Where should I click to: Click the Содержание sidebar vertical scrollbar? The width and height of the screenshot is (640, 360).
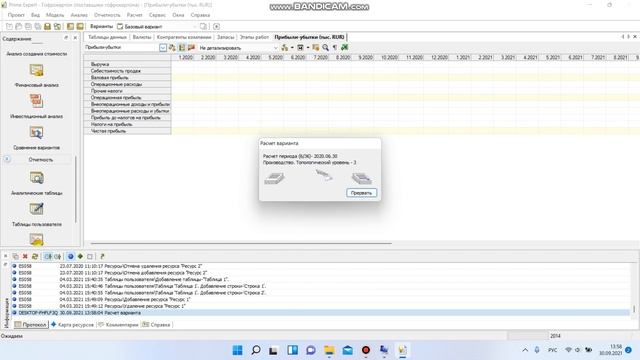coord(76,189)
